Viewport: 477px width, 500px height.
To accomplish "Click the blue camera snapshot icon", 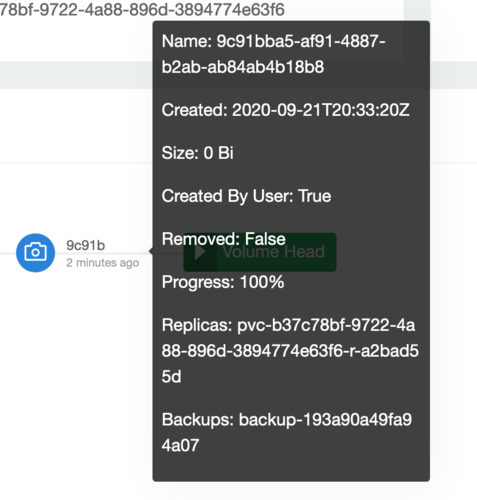I will [35, 253].
